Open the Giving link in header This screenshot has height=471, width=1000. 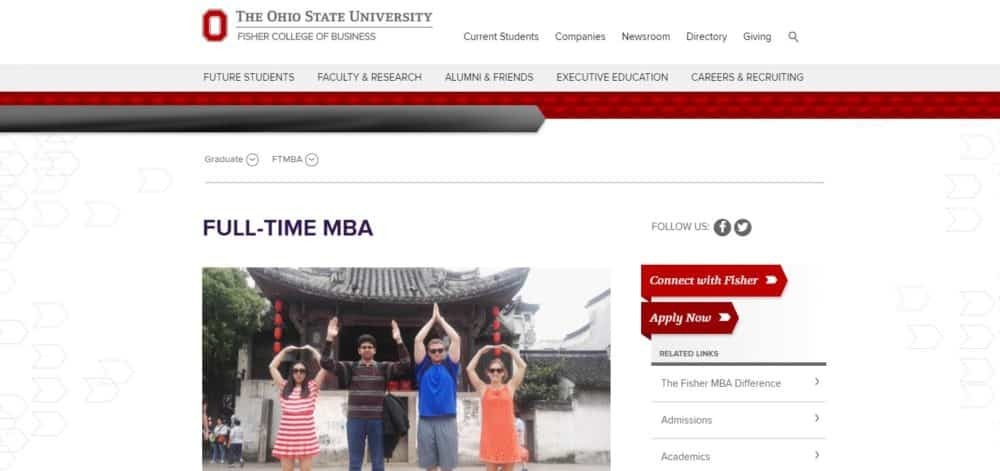(757, 37)
